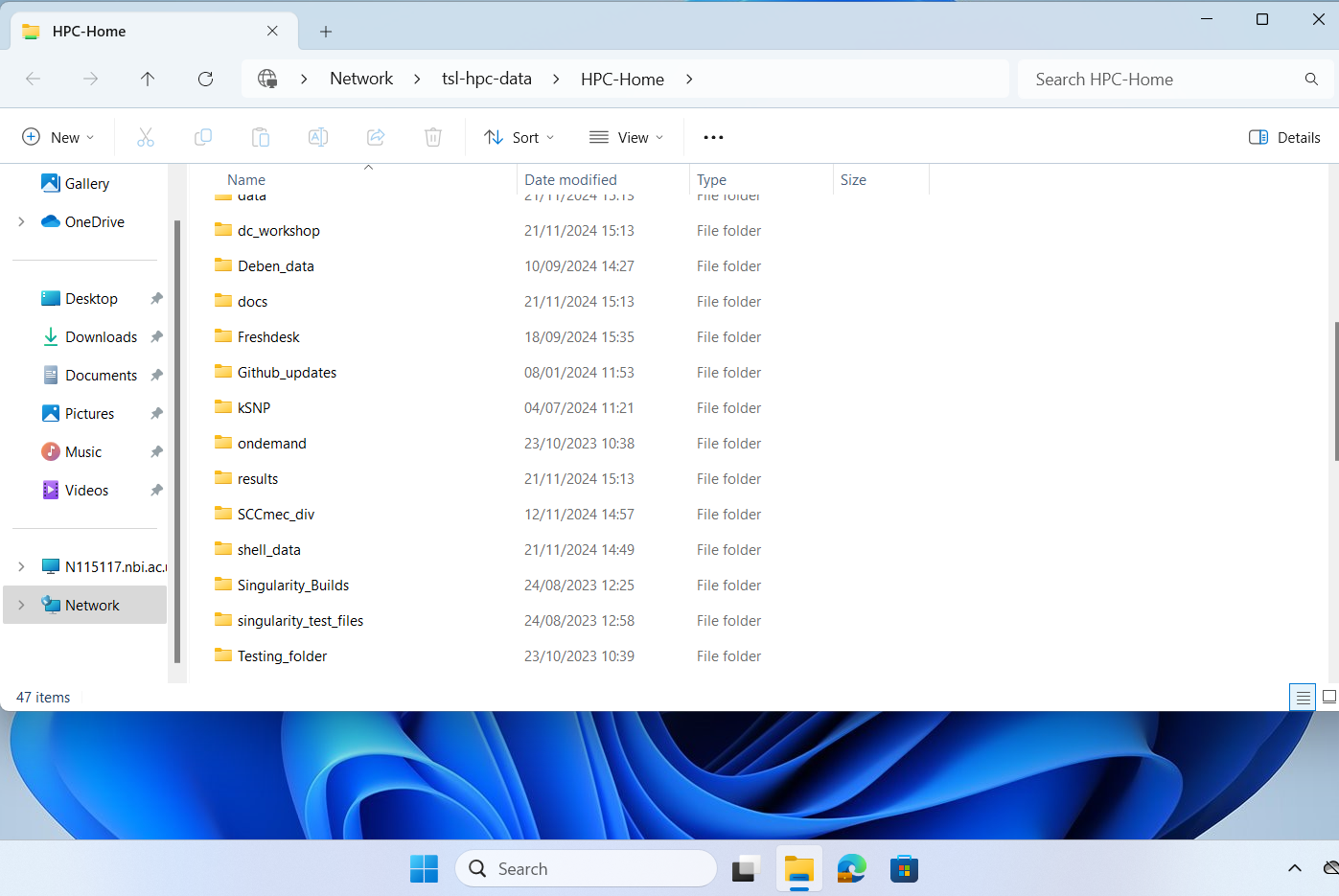This screenshot has width=1339, height=896.
Task: Open the View dropdown menu
Action: point(627,137)
